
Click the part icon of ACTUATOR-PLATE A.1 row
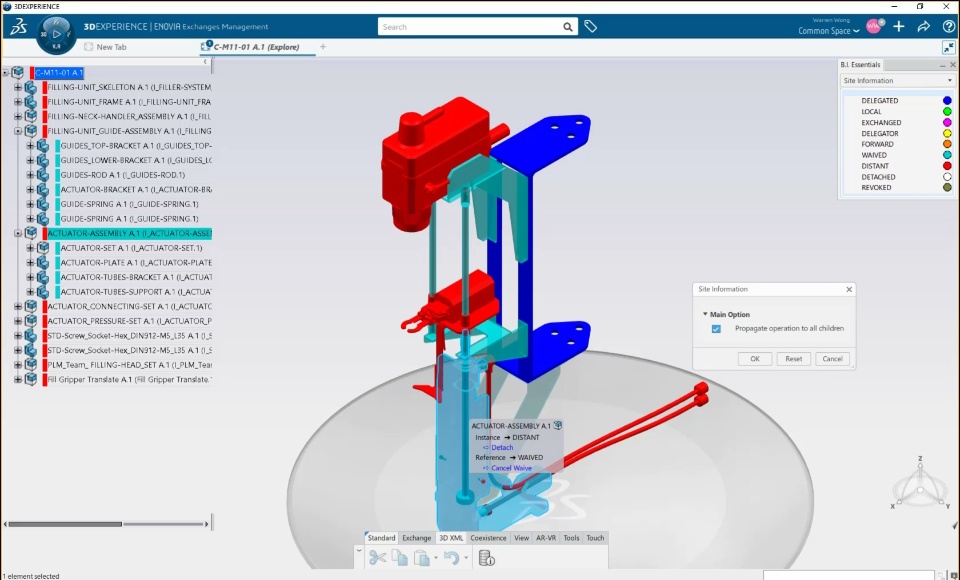(x=43, y=262)
